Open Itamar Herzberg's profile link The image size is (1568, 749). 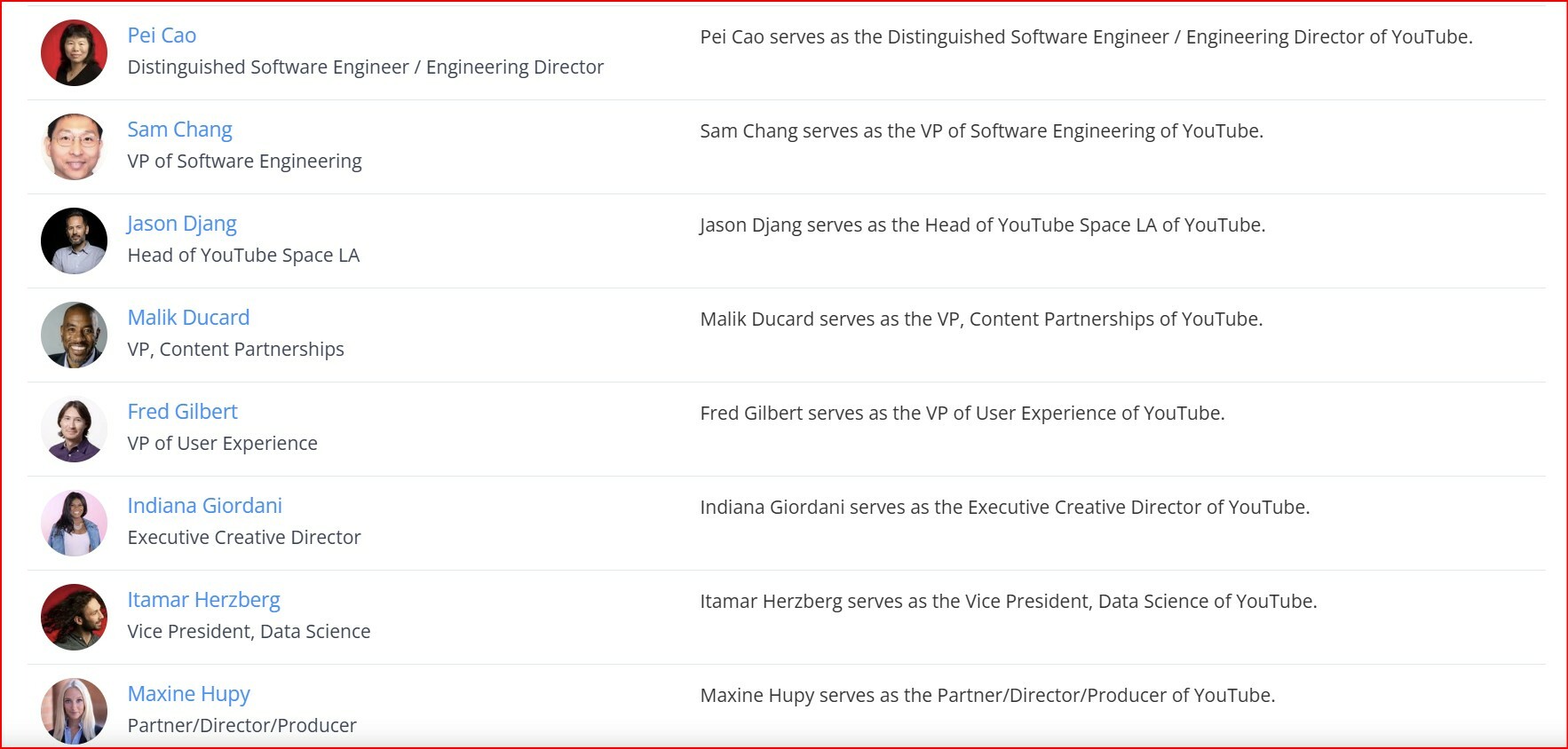204,600
